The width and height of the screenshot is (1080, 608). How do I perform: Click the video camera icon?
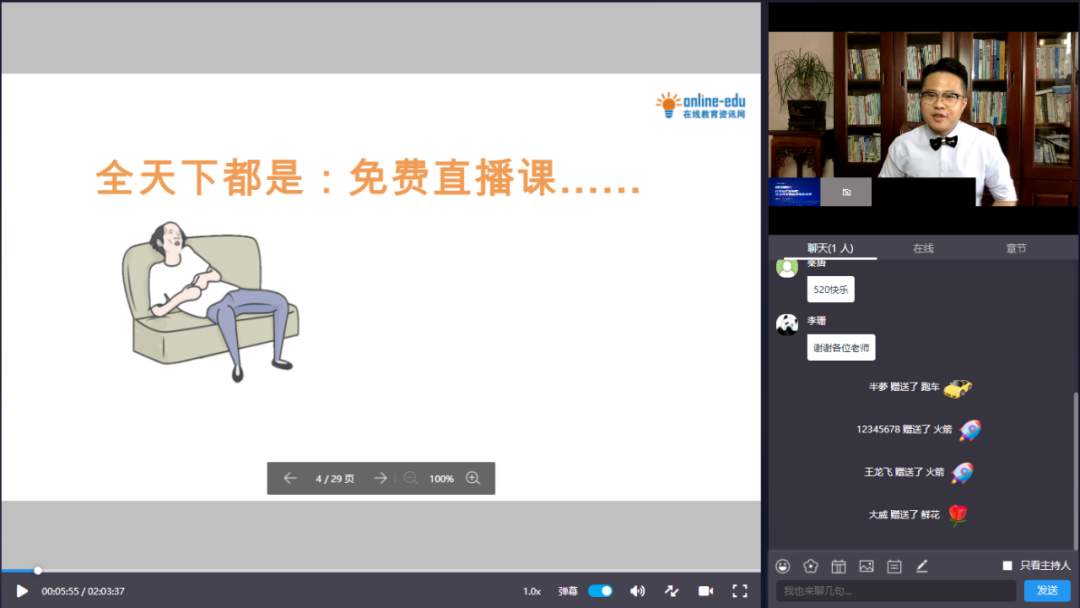705,591
